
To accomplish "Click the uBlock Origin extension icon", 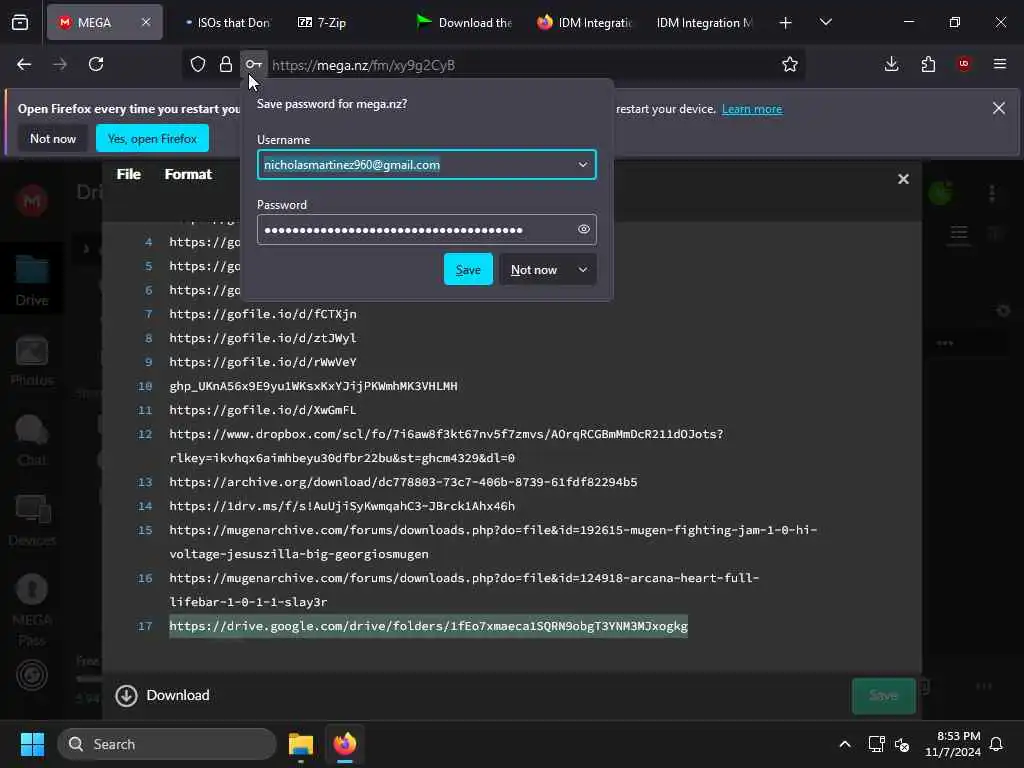I will point(964,64).
